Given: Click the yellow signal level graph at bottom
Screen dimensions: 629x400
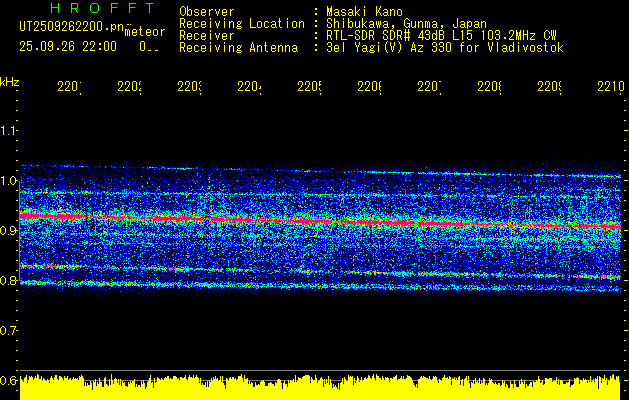Looking at the screenshot, I should coord(320,388).
